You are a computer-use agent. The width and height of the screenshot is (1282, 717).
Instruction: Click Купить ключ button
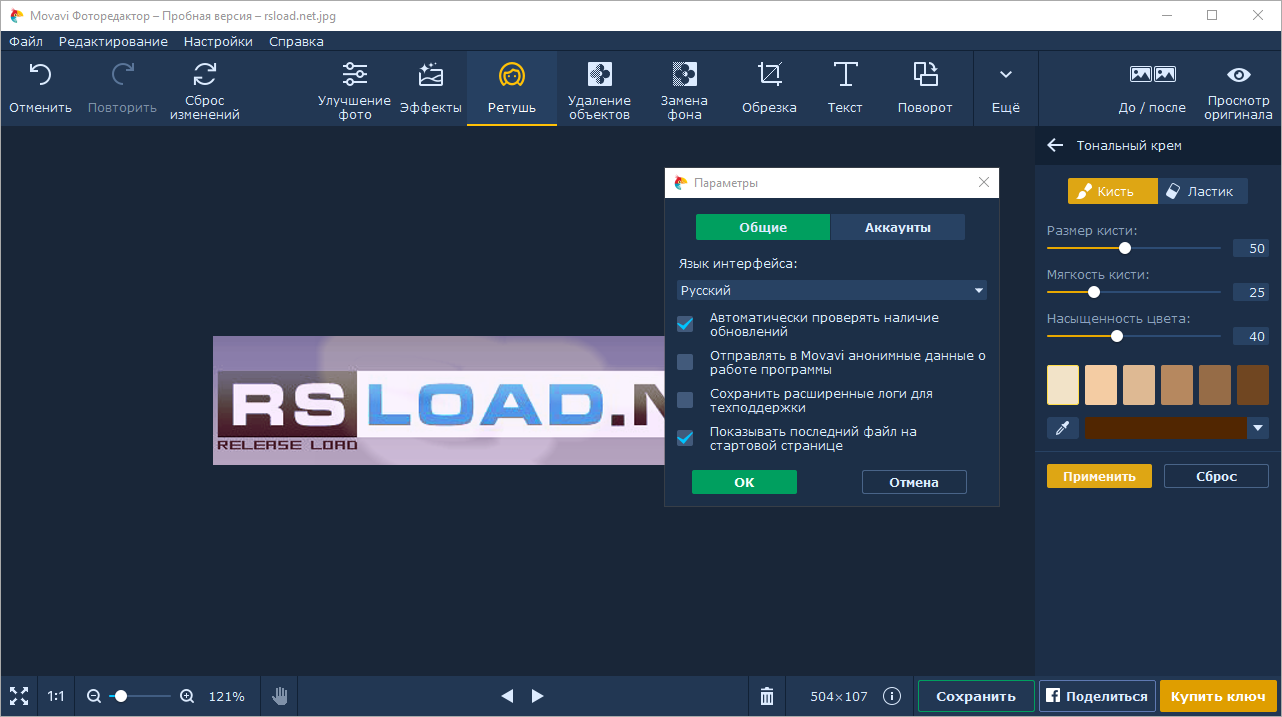[1218, 696]
